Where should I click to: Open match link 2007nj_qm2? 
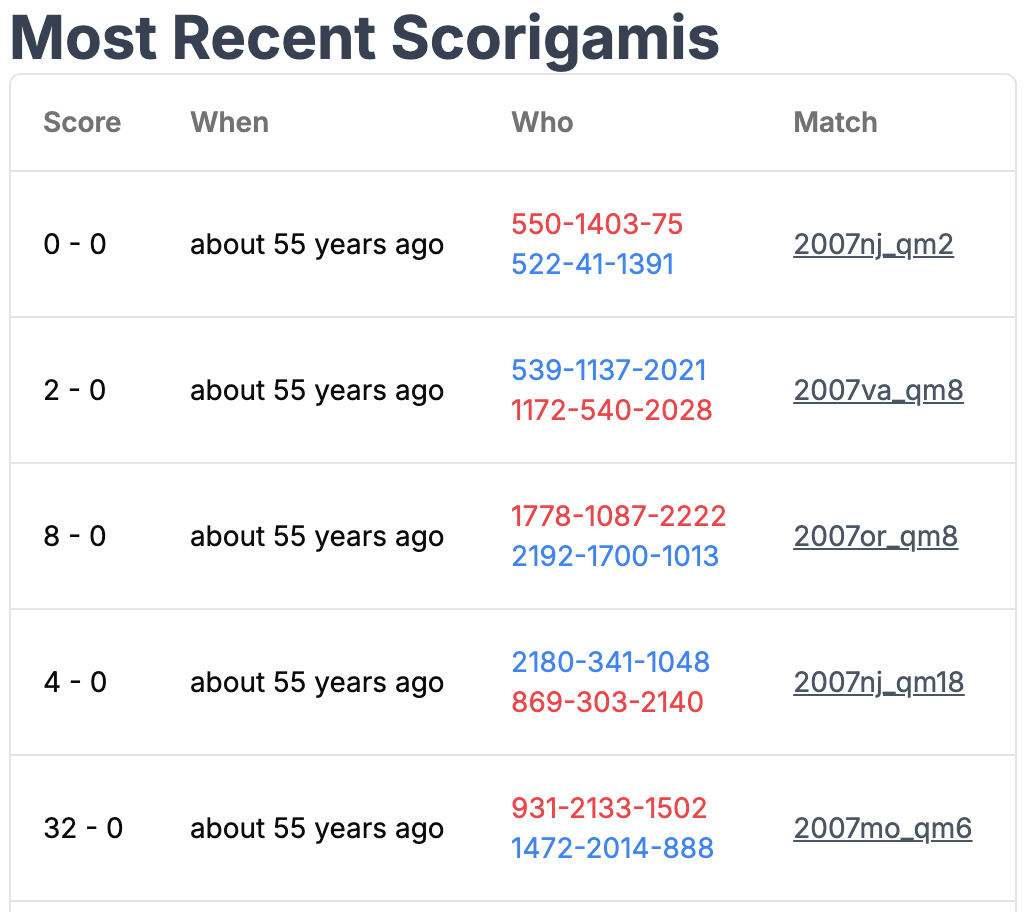click(873, 245)
